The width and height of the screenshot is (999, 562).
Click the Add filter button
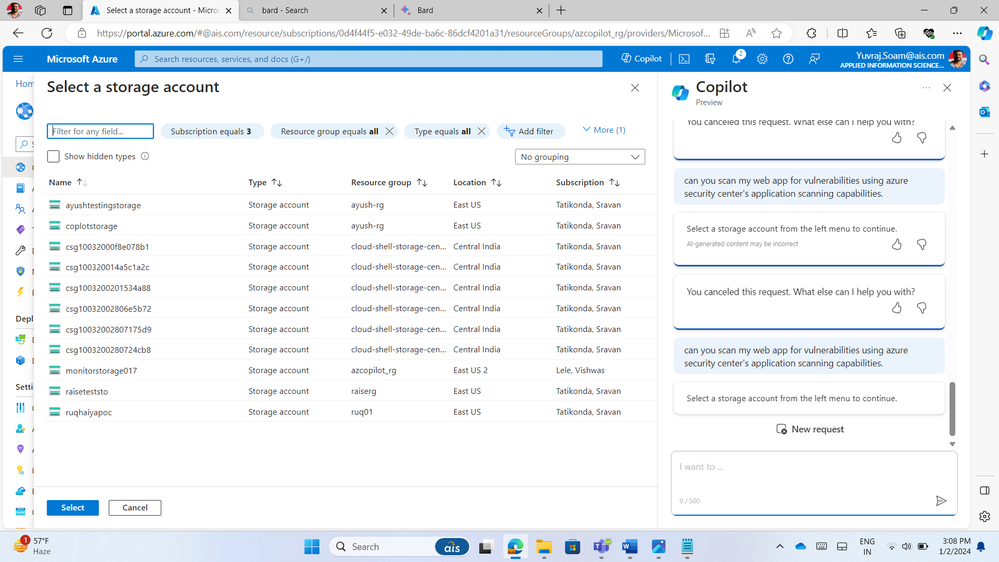pos(529,131)
